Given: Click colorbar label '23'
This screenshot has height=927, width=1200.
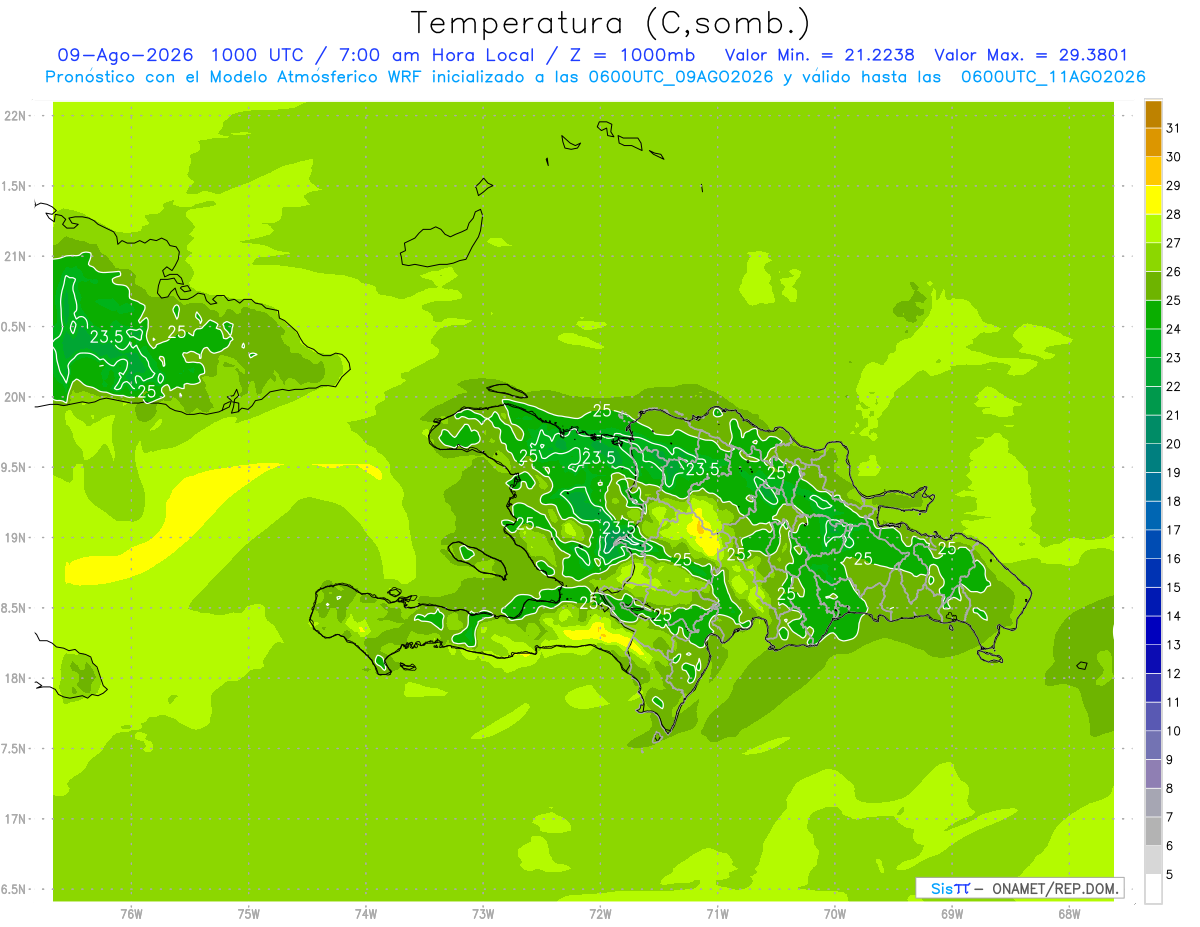Looking at the screenshot, I should point(1174,358).
